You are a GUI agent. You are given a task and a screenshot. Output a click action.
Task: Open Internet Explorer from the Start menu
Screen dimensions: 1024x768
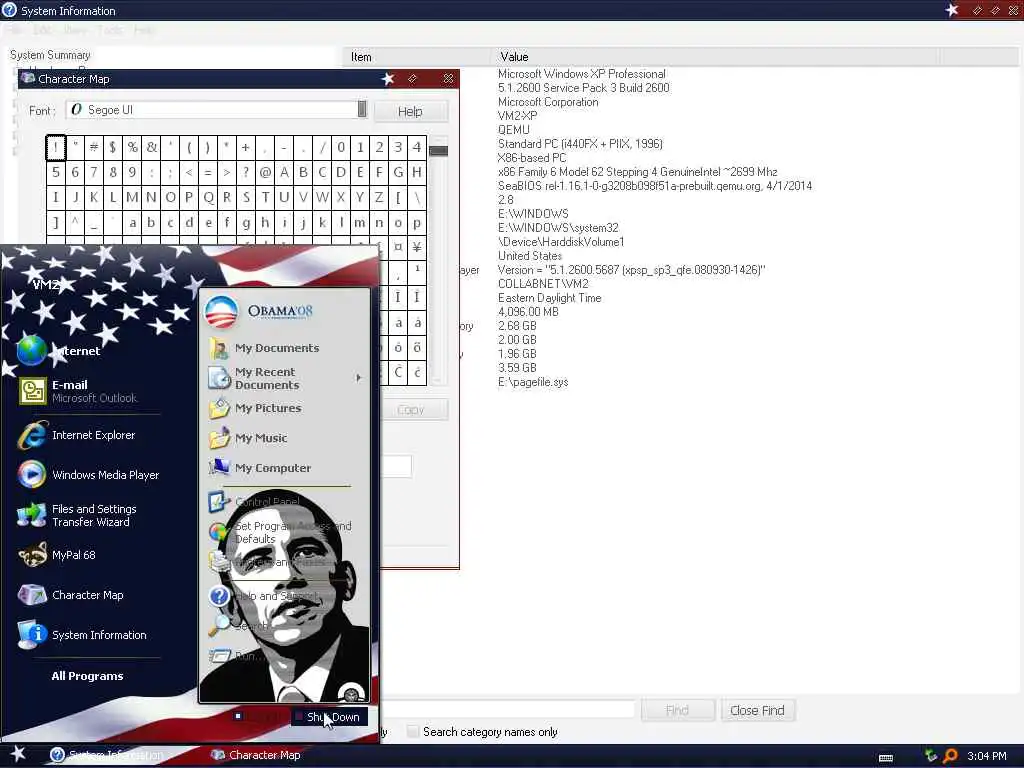(77, 435)
